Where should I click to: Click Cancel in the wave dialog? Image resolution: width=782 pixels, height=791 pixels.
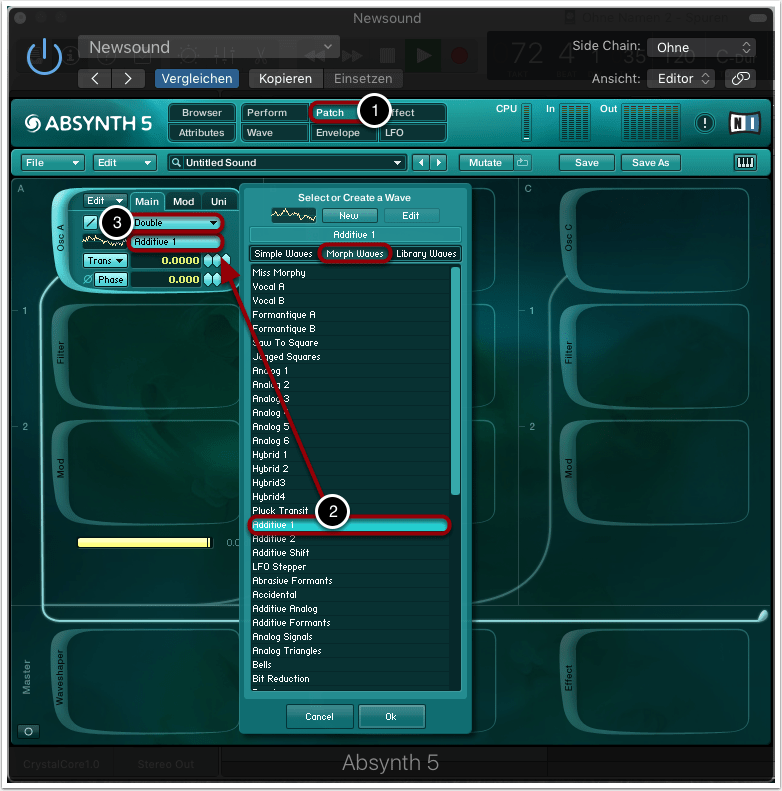319,716
